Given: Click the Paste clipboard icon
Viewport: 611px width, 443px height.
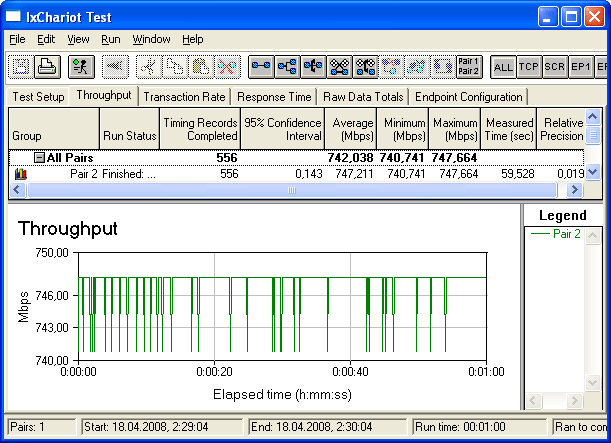Looking at the screenshot, I should point(201,67).
